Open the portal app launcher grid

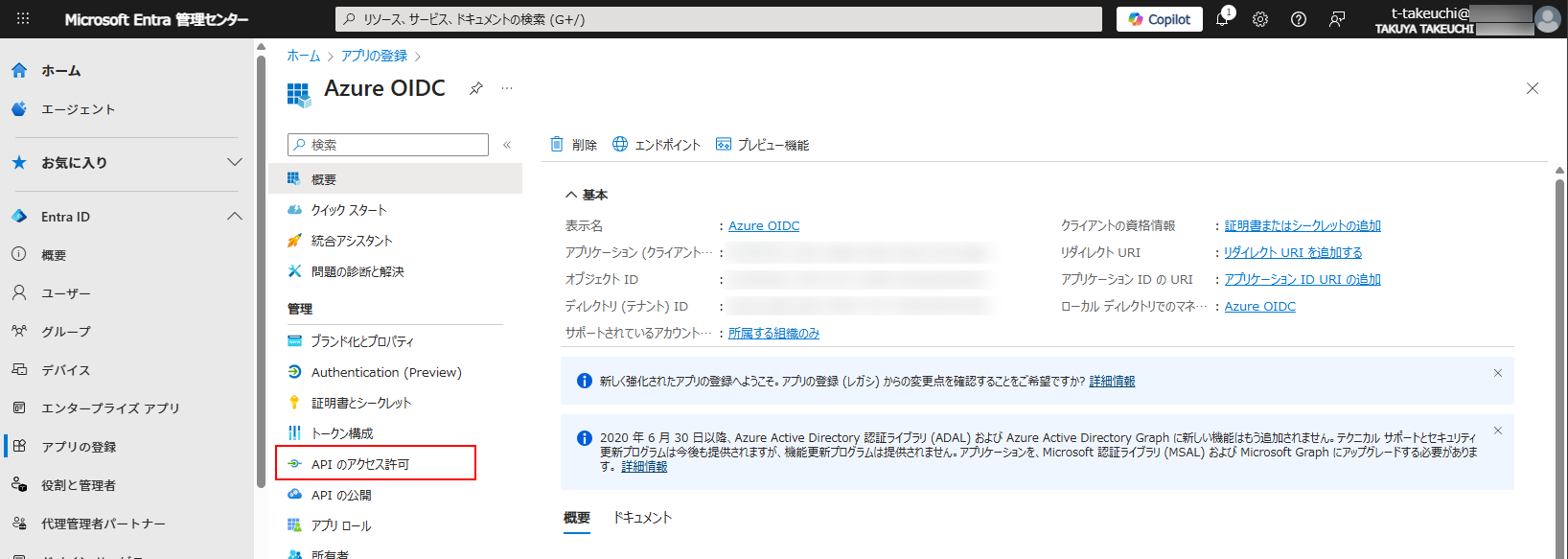pyautogui.click(x=23, y=19)
